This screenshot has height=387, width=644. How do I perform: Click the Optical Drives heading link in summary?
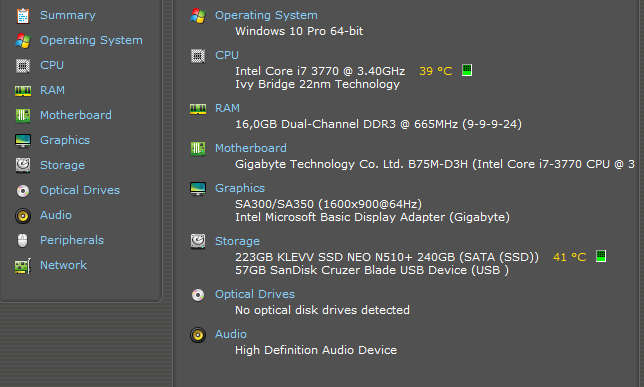255,294
